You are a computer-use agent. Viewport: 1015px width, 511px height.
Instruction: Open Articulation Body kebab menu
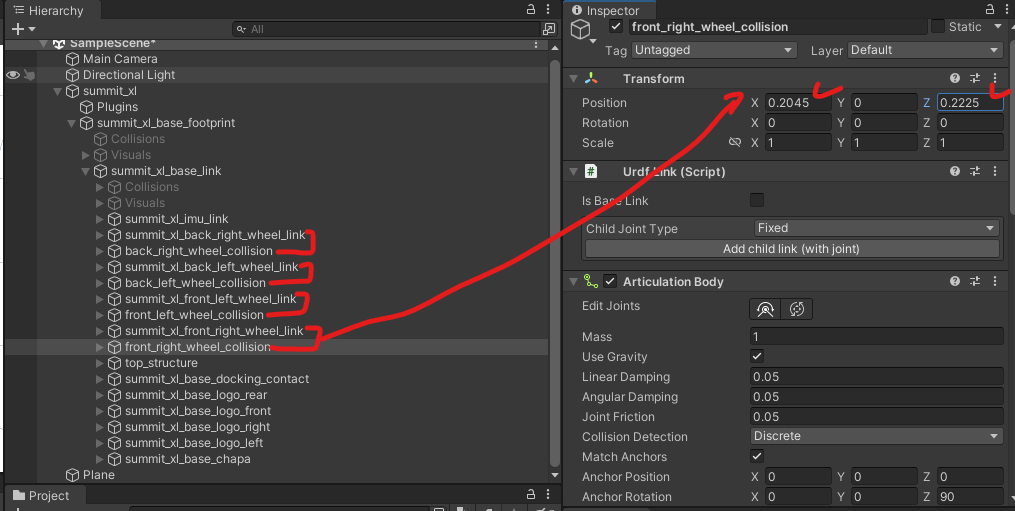[x=995, y=282]
